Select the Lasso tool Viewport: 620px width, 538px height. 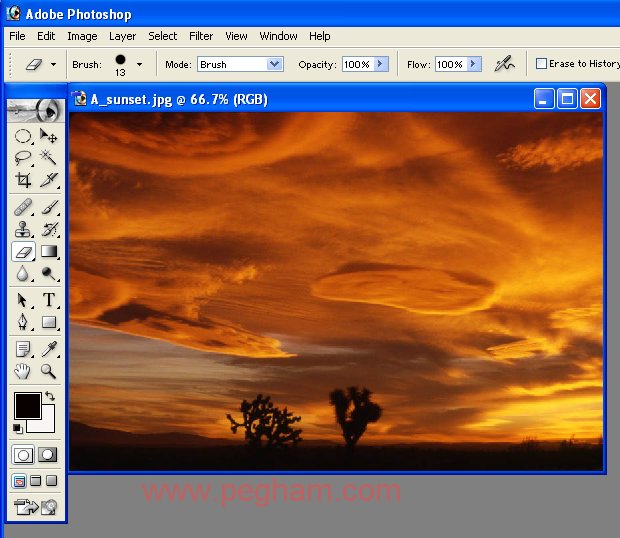coord(23,158)
